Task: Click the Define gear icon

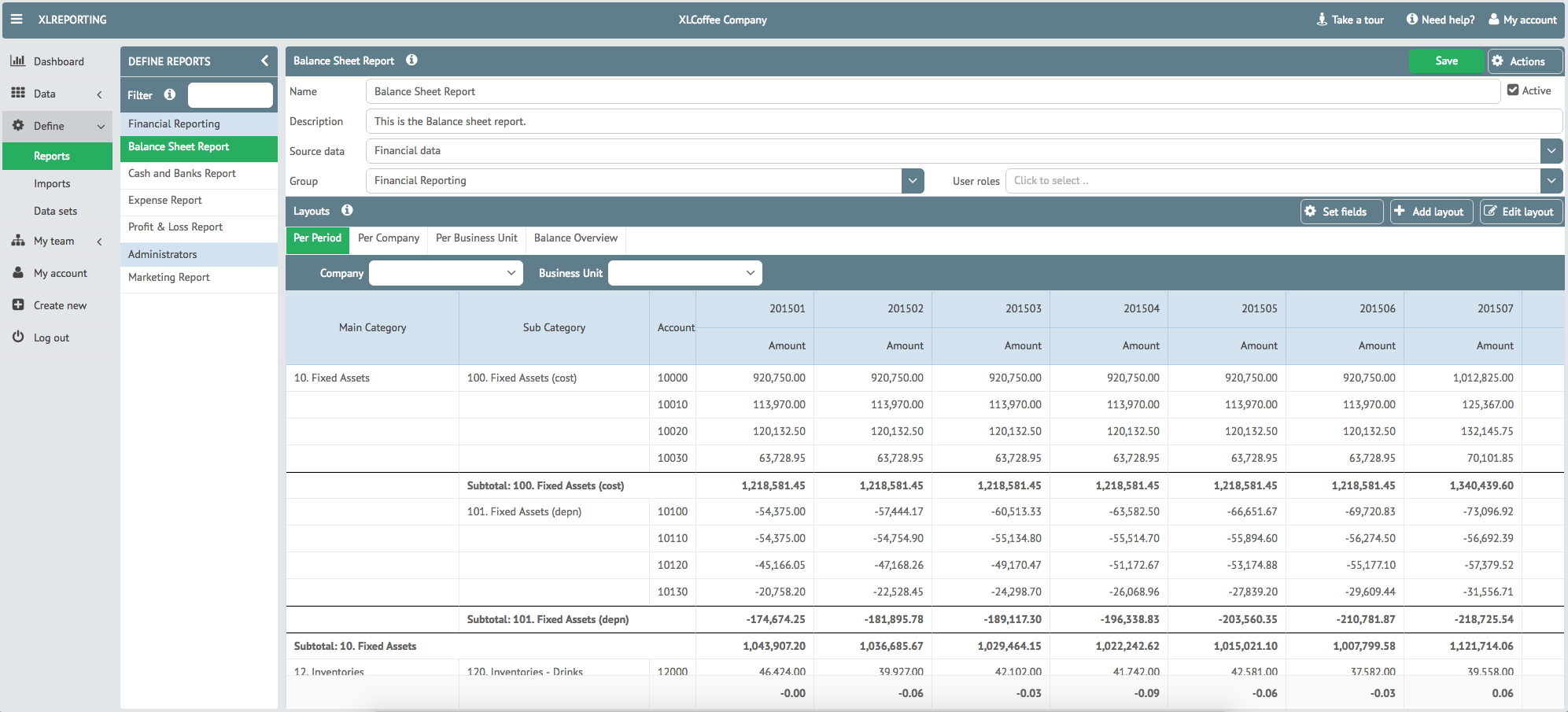Action: pyautogui.click(x=18, y=125)
